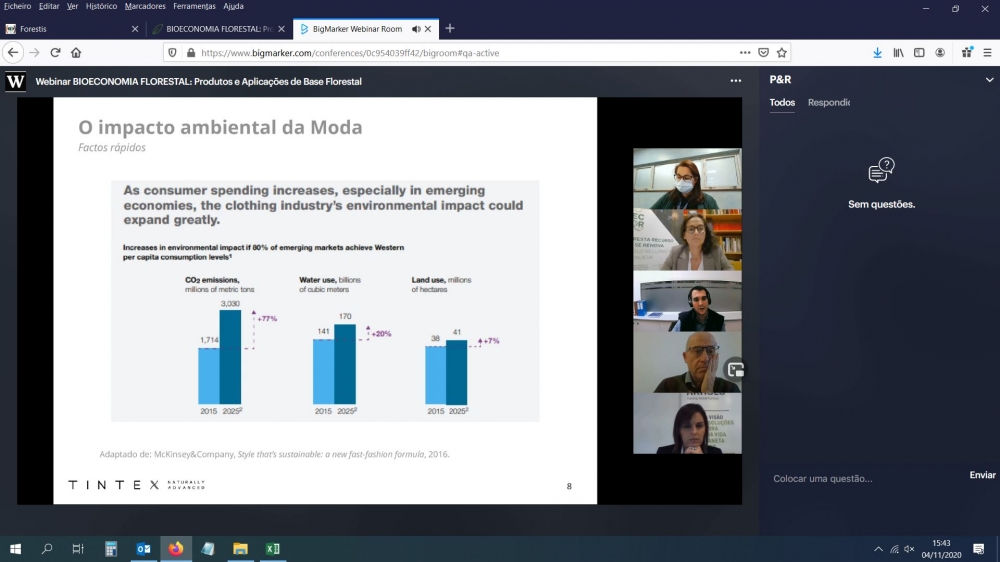Mute the BigMarker Webinar Room tab audio

tap(416, 29)
